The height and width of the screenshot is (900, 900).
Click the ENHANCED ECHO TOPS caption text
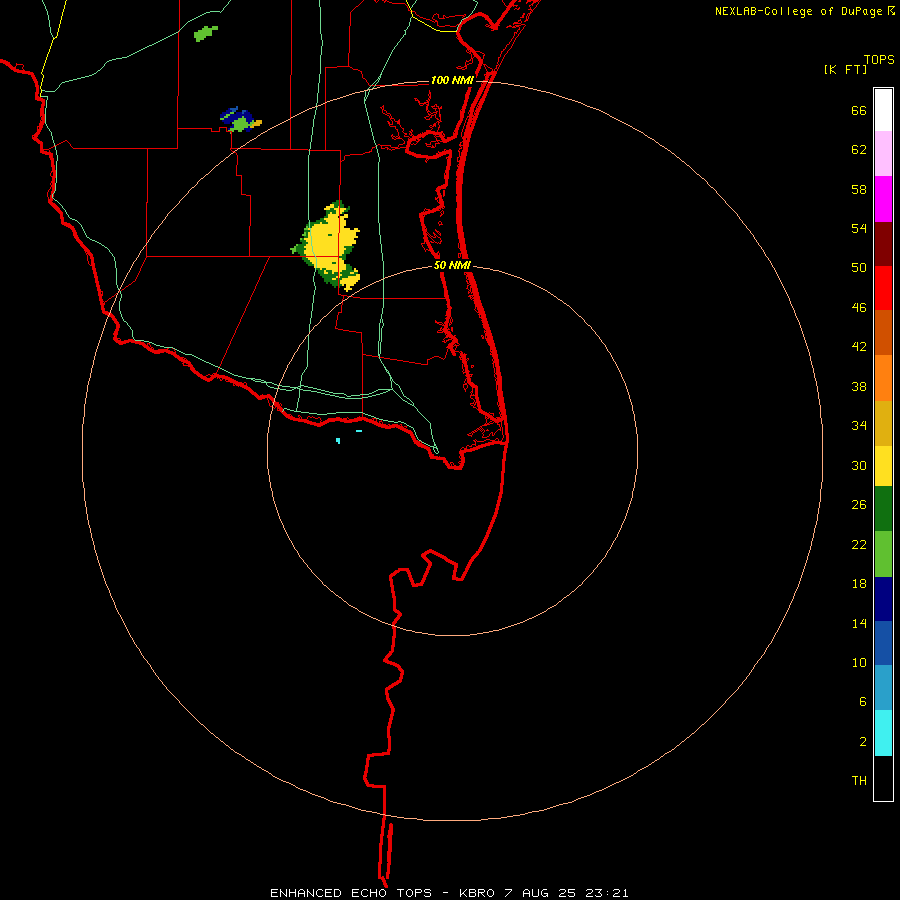pos(351,893)
